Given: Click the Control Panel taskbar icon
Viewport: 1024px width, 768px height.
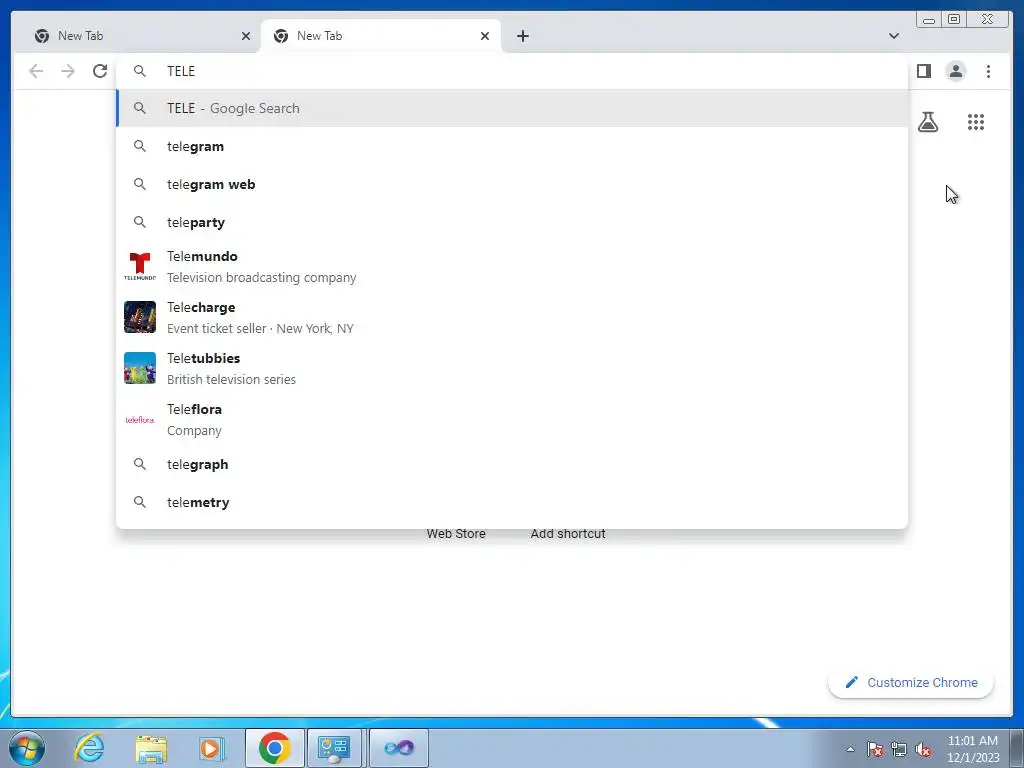Looking at the screenshot, I should 334,748.
